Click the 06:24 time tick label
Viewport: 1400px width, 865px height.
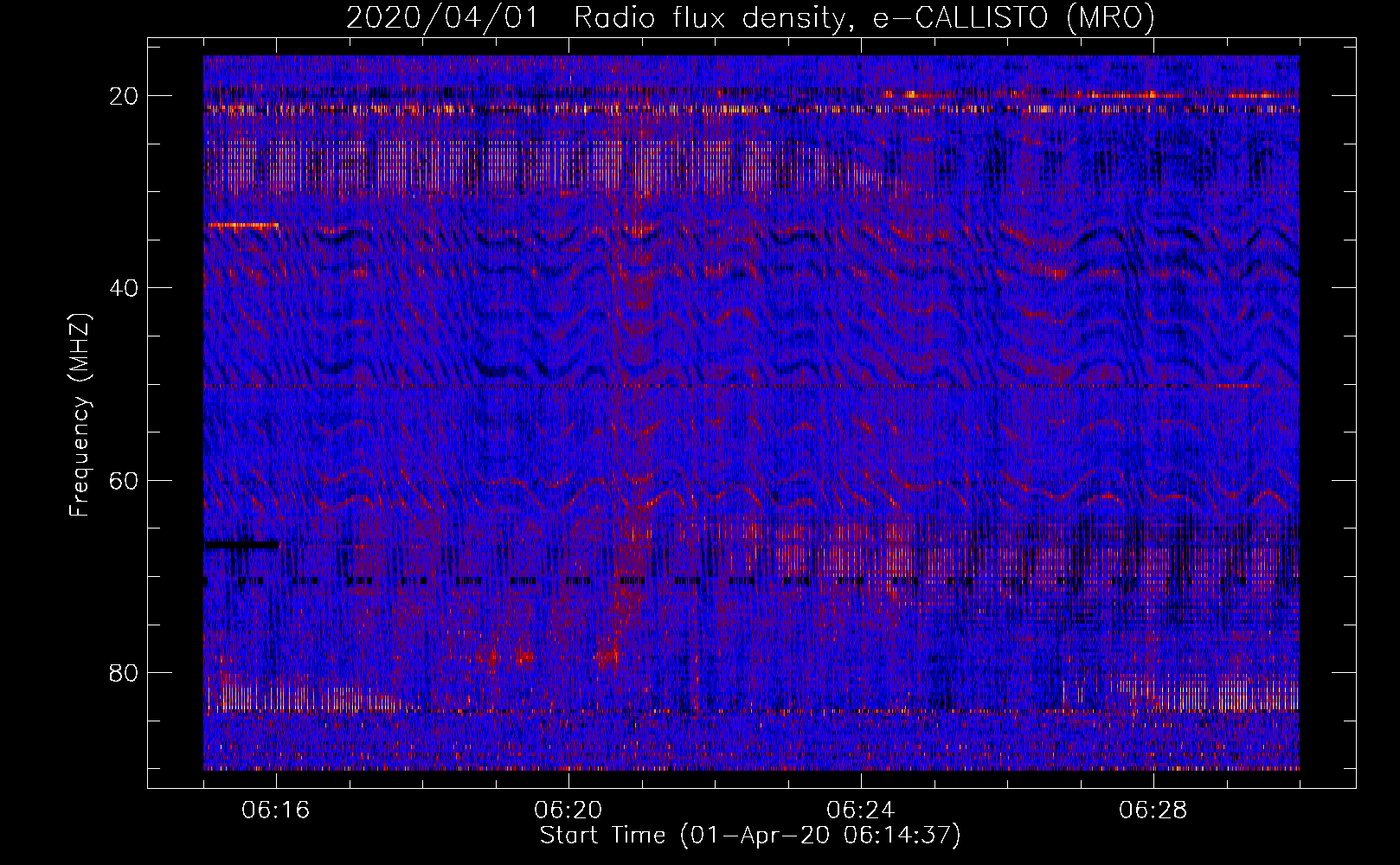coord(861,811)
